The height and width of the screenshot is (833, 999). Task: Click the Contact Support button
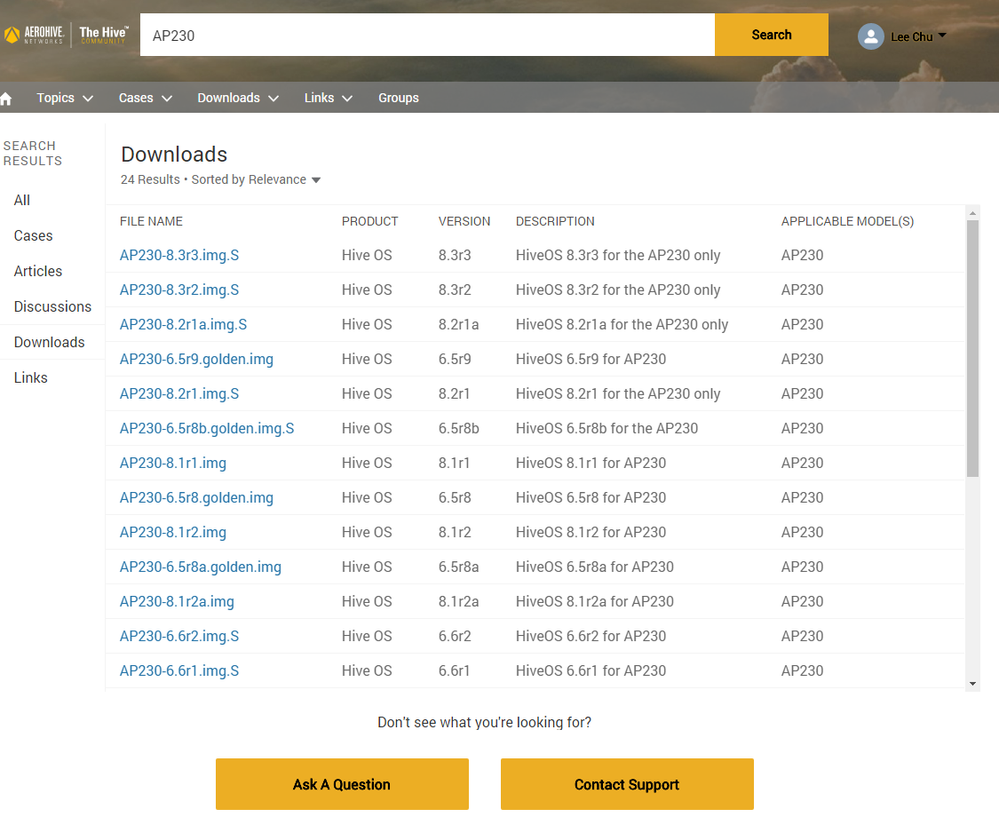(x=627, y=784)
